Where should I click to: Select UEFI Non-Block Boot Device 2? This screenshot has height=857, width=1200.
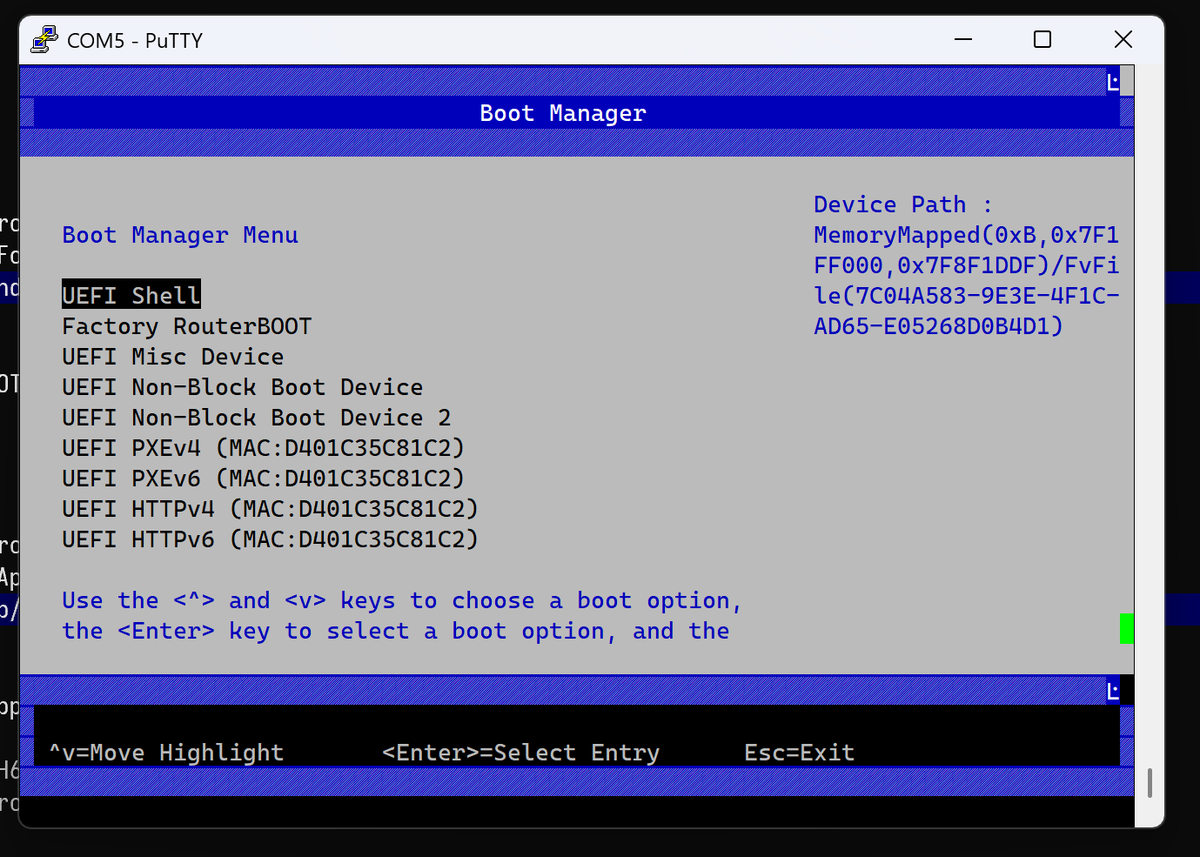[256, 418]
